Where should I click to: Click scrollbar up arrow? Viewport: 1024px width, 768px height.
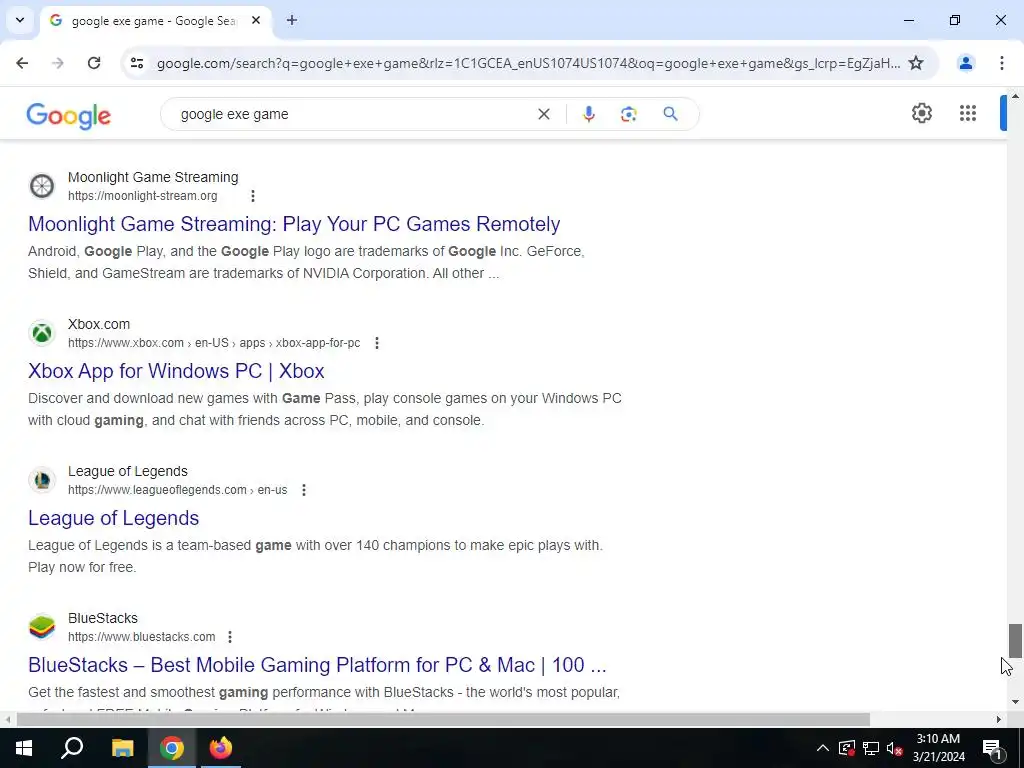click(1015, 97)
